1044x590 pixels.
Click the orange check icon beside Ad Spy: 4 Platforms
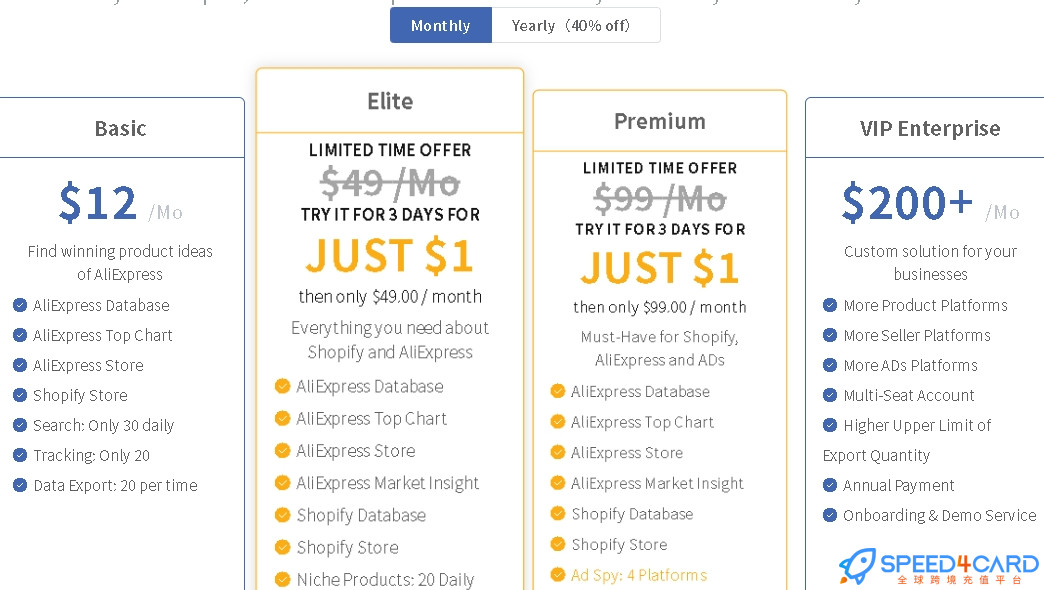558,574
